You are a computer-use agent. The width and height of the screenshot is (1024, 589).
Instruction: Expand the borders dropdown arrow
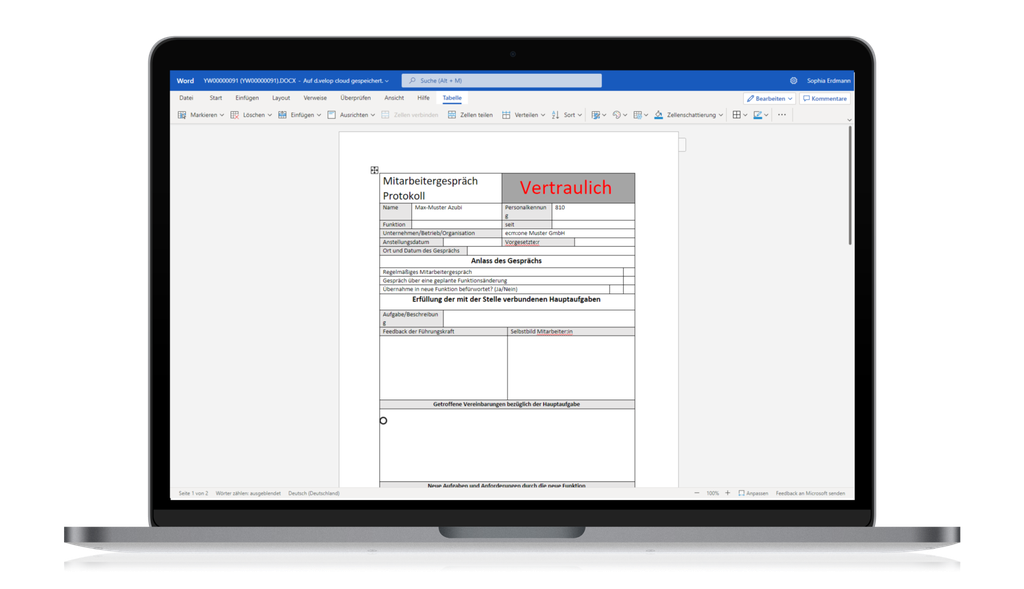(x=745, y=115)
